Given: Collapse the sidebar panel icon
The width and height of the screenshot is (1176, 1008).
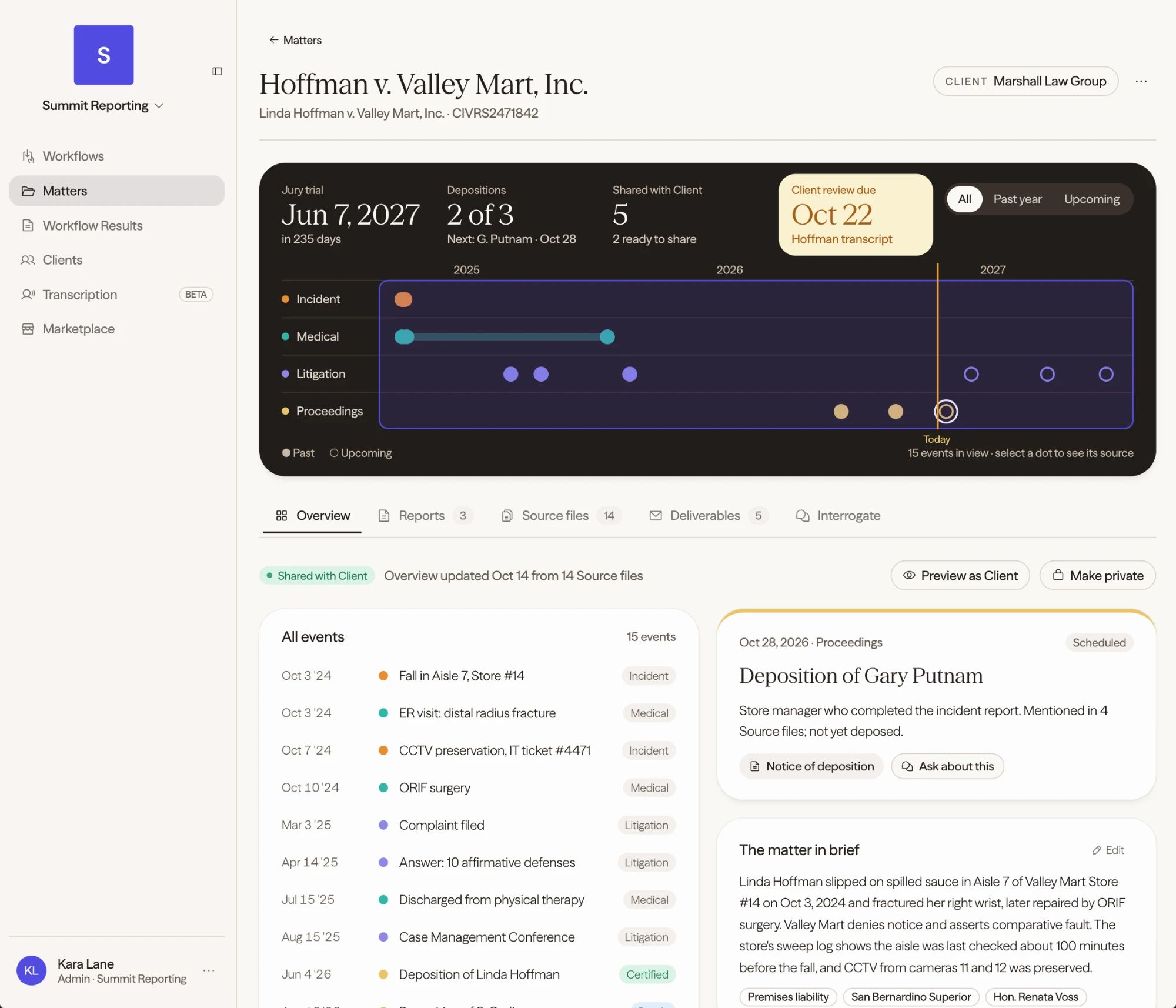Looking at the screenshot, I should 217,71.
